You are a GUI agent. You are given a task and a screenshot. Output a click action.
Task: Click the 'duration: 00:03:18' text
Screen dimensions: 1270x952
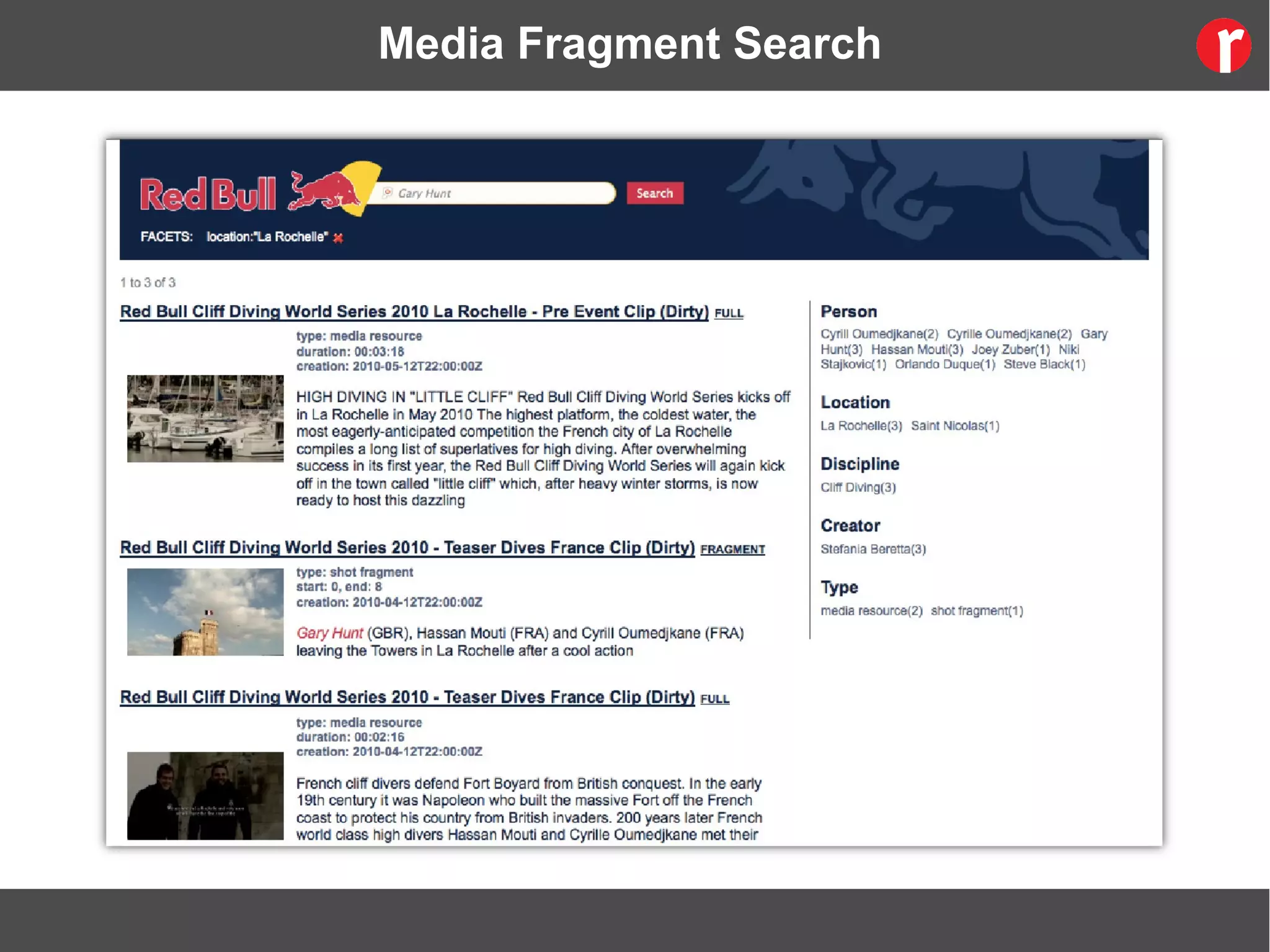pos(350,352)
